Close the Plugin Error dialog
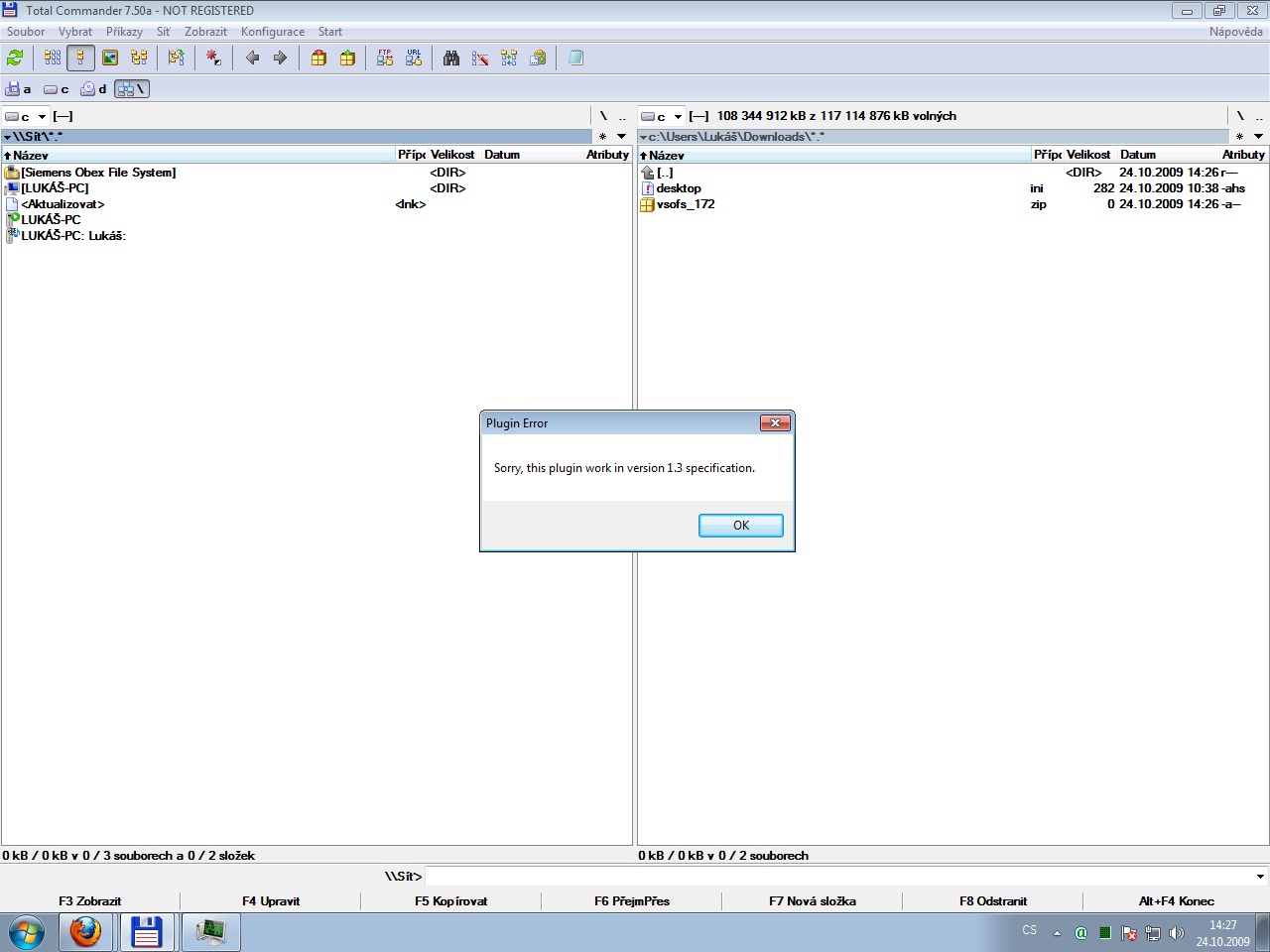Screen dimensions: 1270x952 click(775, 423)
